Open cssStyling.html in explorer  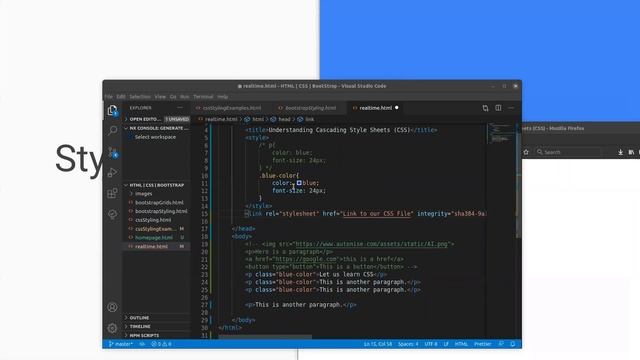tap(157, 220)
